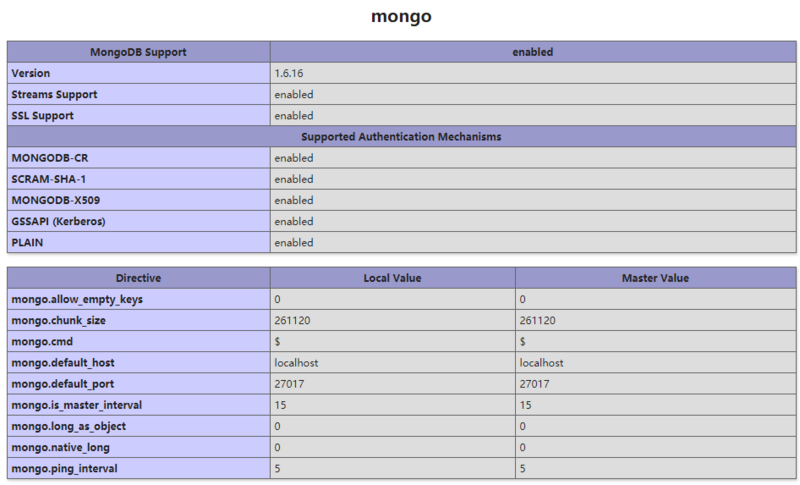
Task: Click the mongo.is_master_interval directive name
Action: (x=76, y=405)
